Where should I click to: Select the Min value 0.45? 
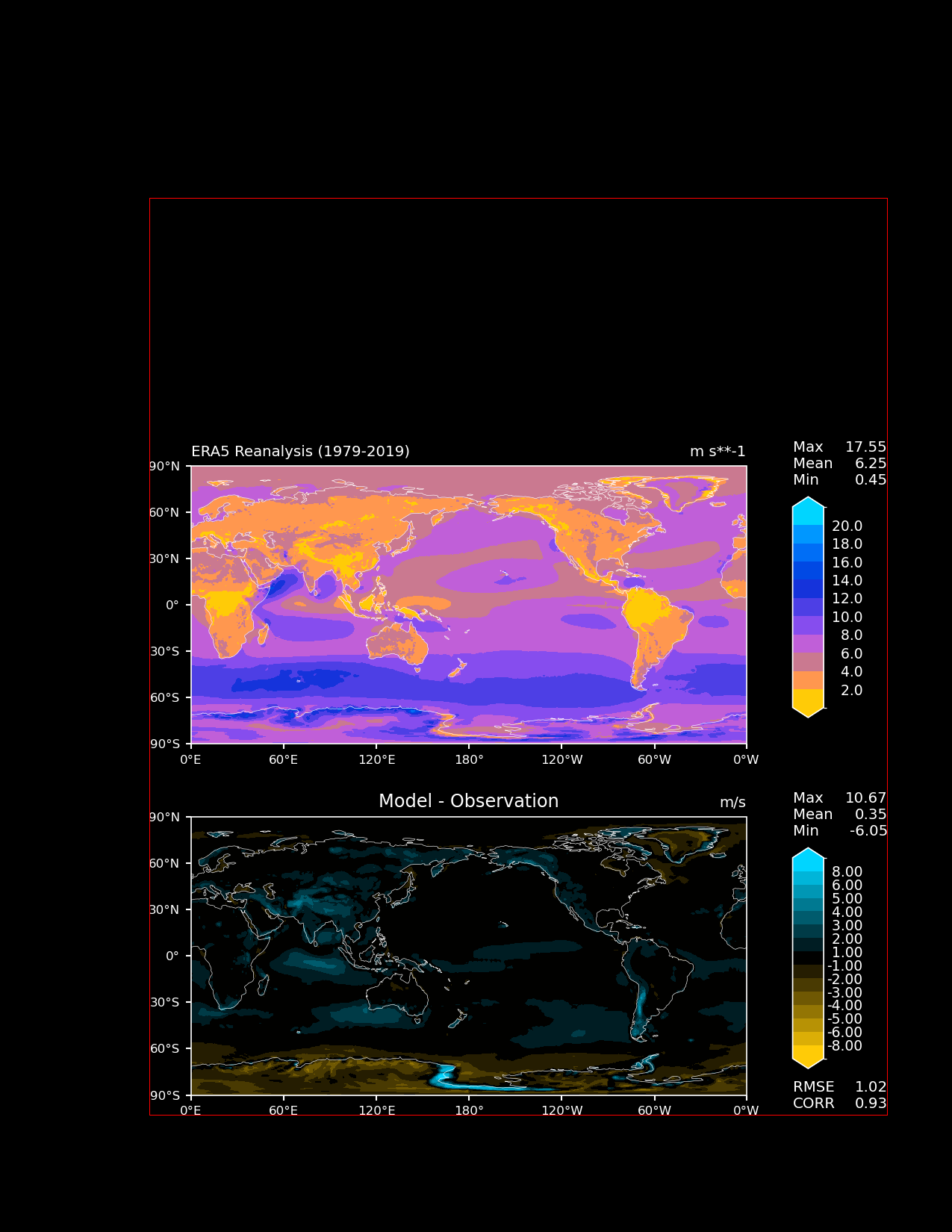click(871, 480)
